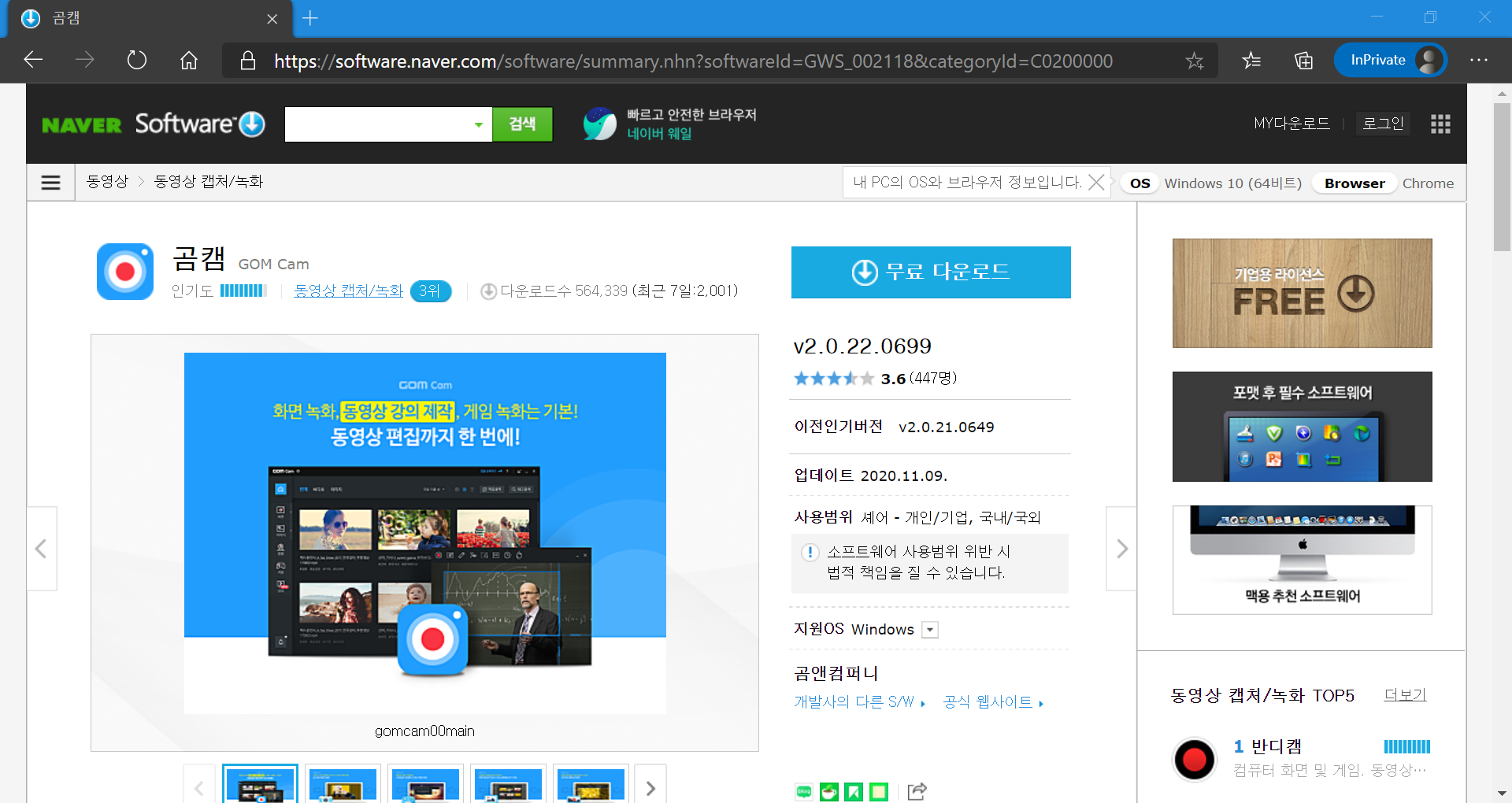Open a new browser tab
The width and height of the screenshot is (1512, 803).
click(310, 18)
